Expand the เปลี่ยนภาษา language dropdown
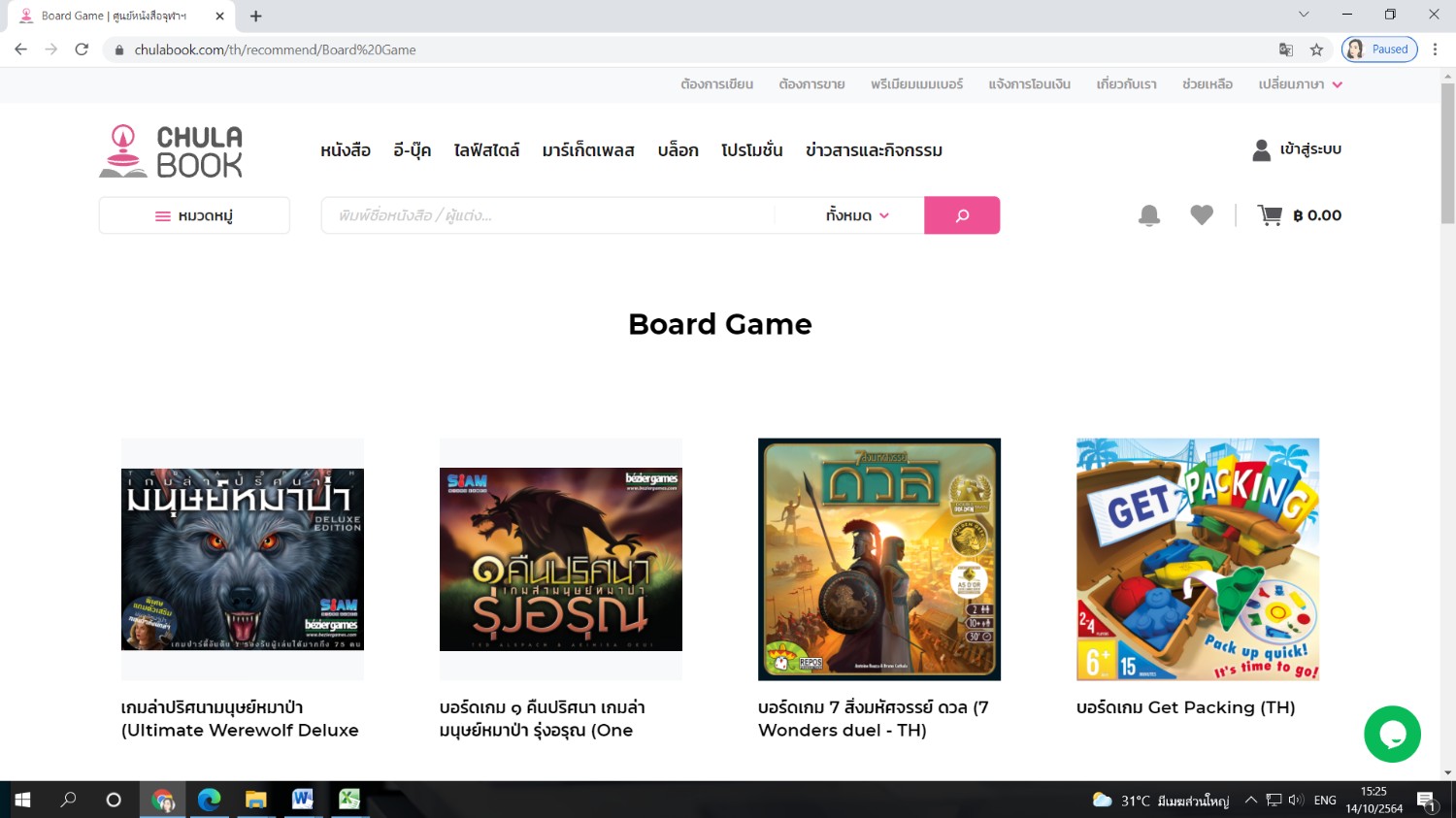 1300,84
